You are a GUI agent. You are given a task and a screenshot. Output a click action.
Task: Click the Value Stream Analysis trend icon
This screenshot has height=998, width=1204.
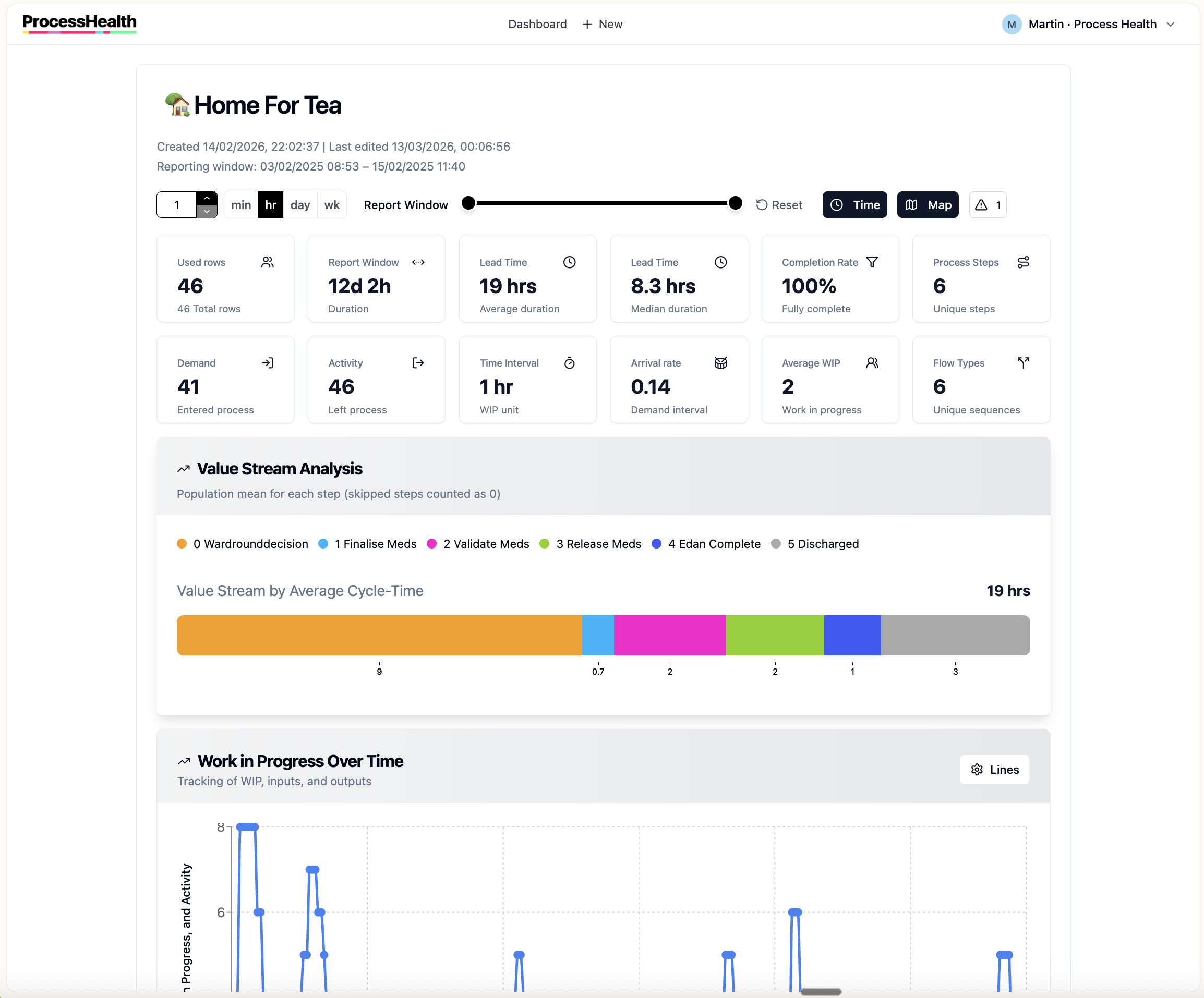pyautogui.click(x=184, y=469)
